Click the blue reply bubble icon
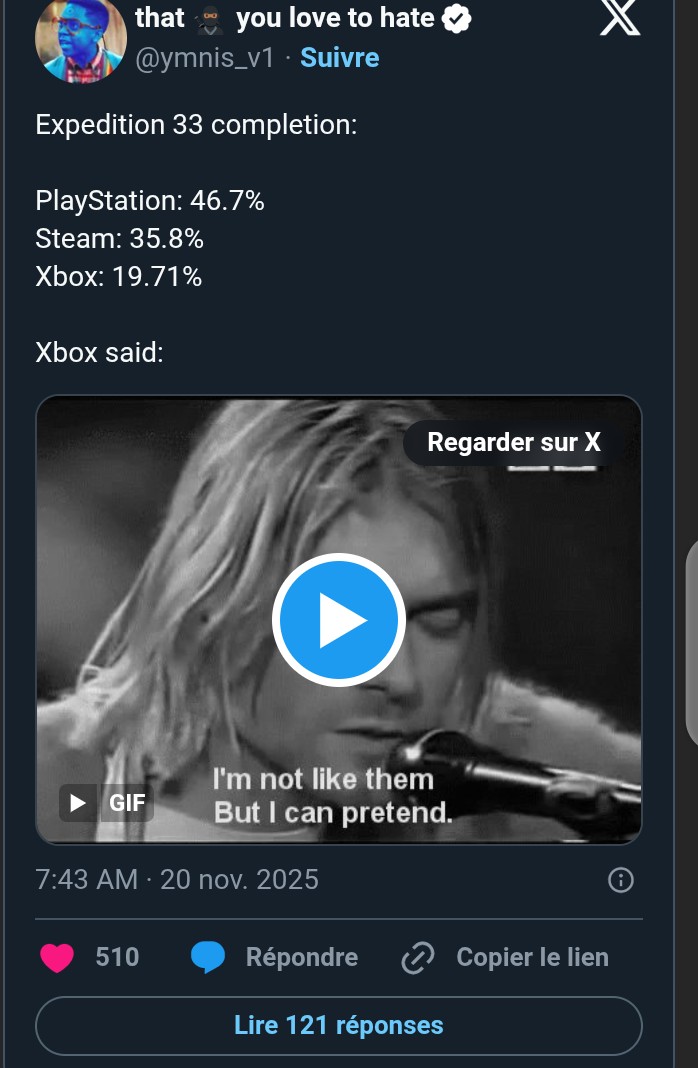698x1068 pixels. 208,957
